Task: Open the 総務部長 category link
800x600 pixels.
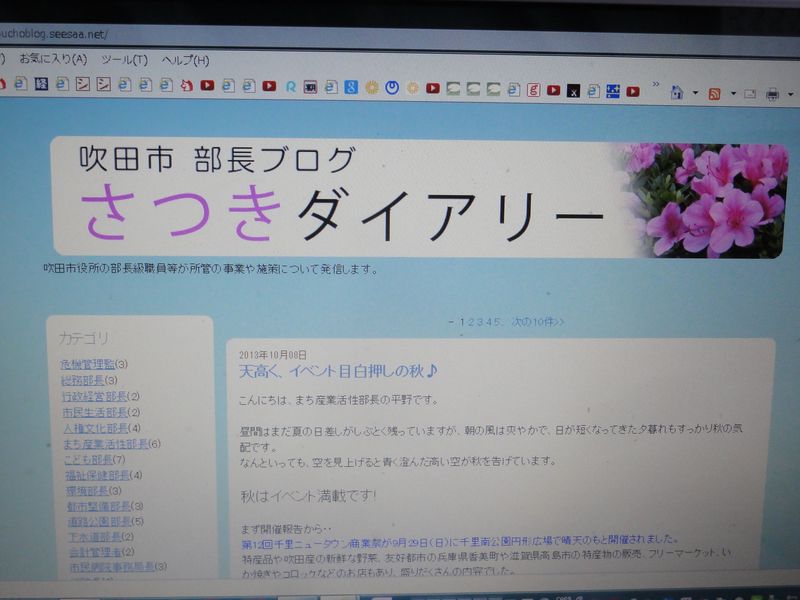Action: tap(83, 380)
